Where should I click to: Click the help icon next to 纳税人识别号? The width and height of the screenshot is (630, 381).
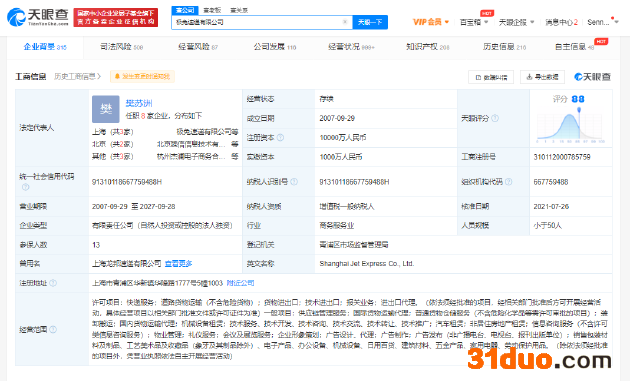294,182
